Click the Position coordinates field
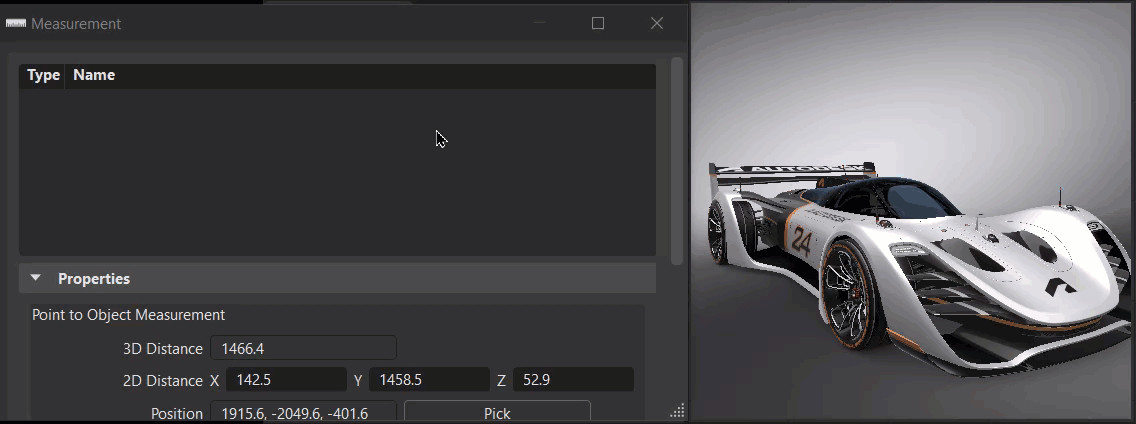 click(304, 412)
